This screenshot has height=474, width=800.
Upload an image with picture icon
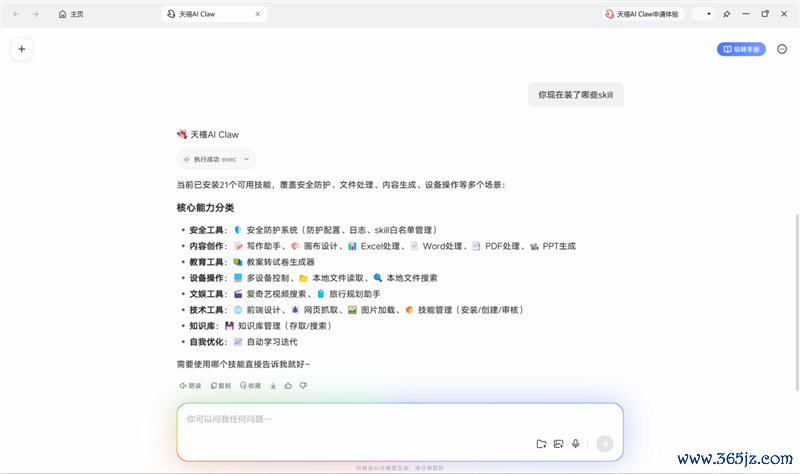click(559, 444)
